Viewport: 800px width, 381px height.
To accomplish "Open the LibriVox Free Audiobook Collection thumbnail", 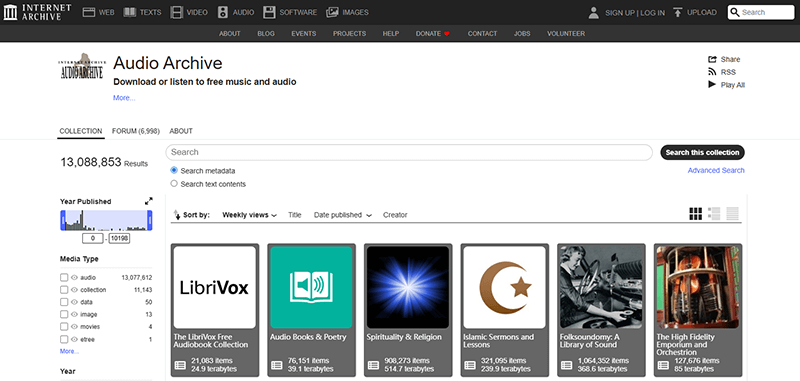I will (215, 287).
